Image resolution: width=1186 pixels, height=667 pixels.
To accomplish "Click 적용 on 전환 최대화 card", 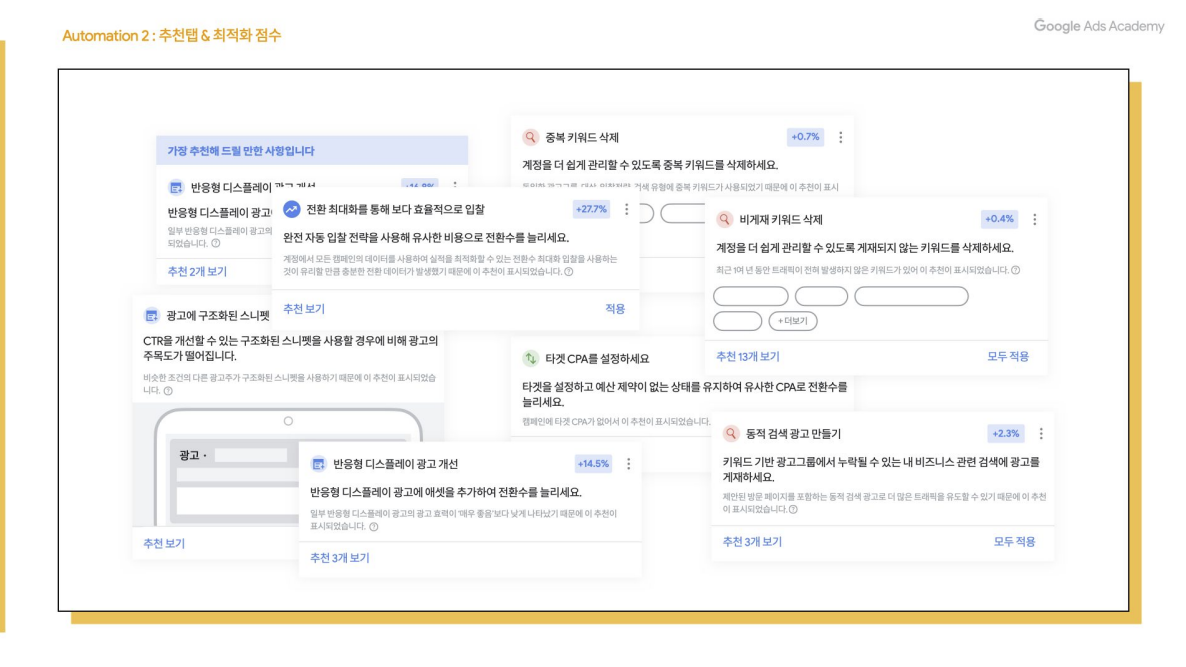I will click(615, 309).
